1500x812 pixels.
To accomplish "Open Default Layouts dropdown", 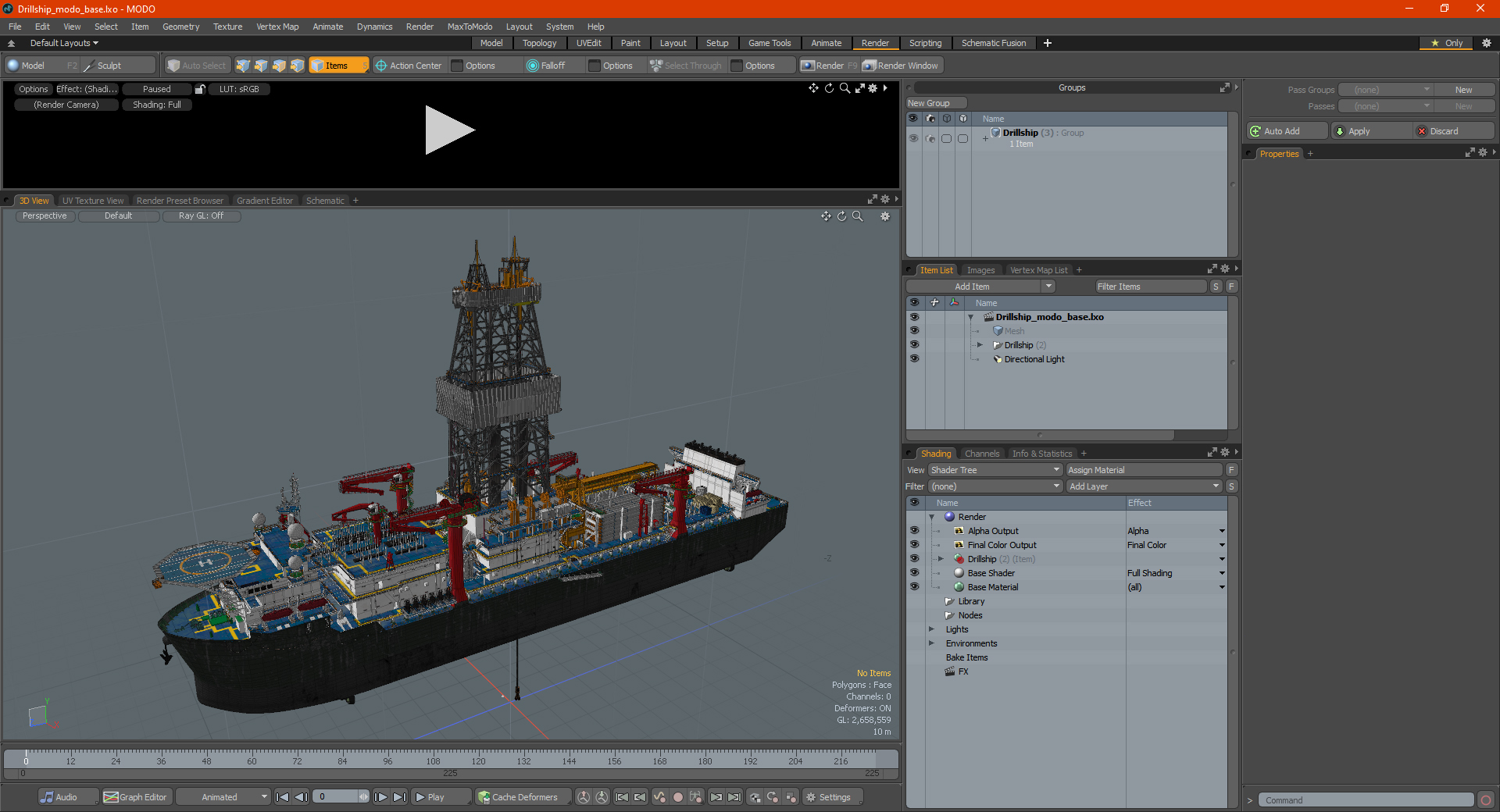I will point(64,43).
